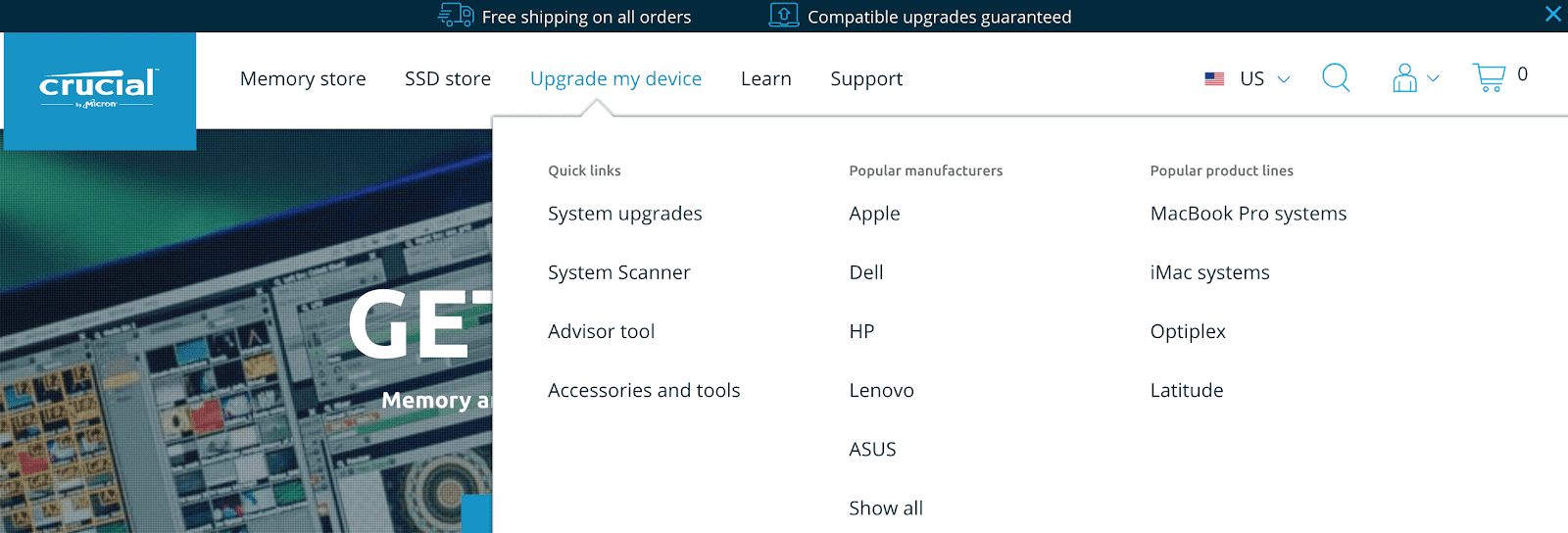Select MacBook Pro systems link
The height and width of the screenshot is (533, 1568).
[1249, 214]
